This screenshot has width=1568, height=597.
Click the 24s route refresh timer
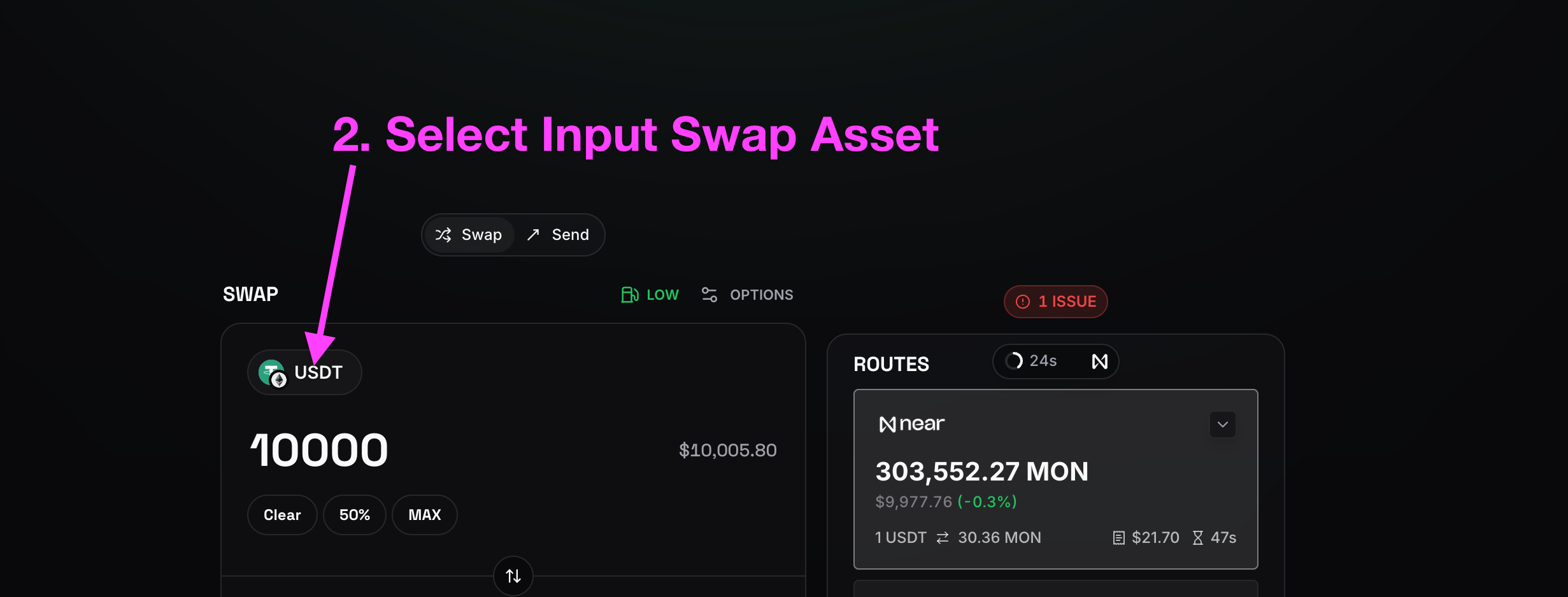[1031, 362]
